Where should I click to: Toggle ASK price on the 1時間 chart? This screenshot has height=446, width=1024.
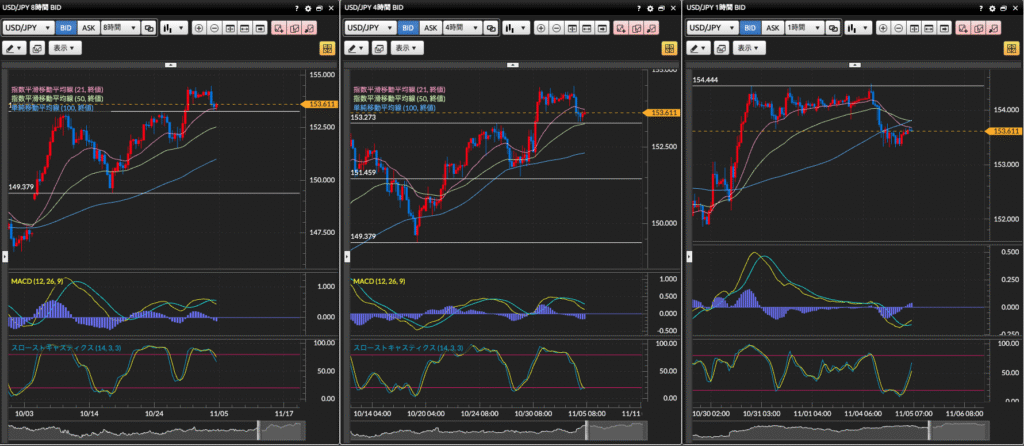773,28
